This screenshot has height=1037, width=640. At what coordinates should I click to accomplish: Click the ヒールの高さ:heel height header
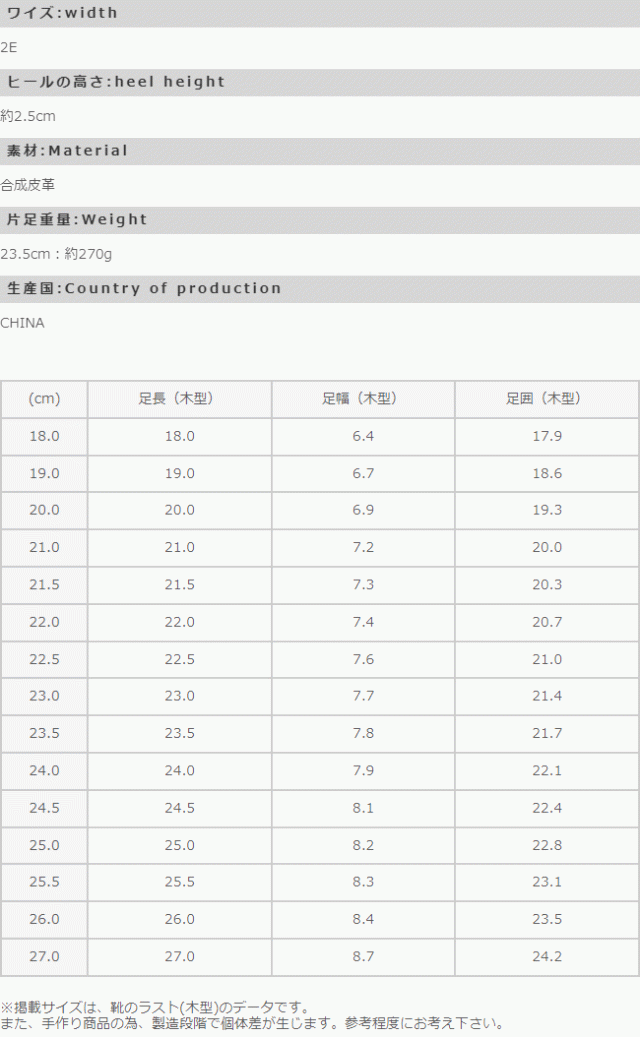point(116,82)
